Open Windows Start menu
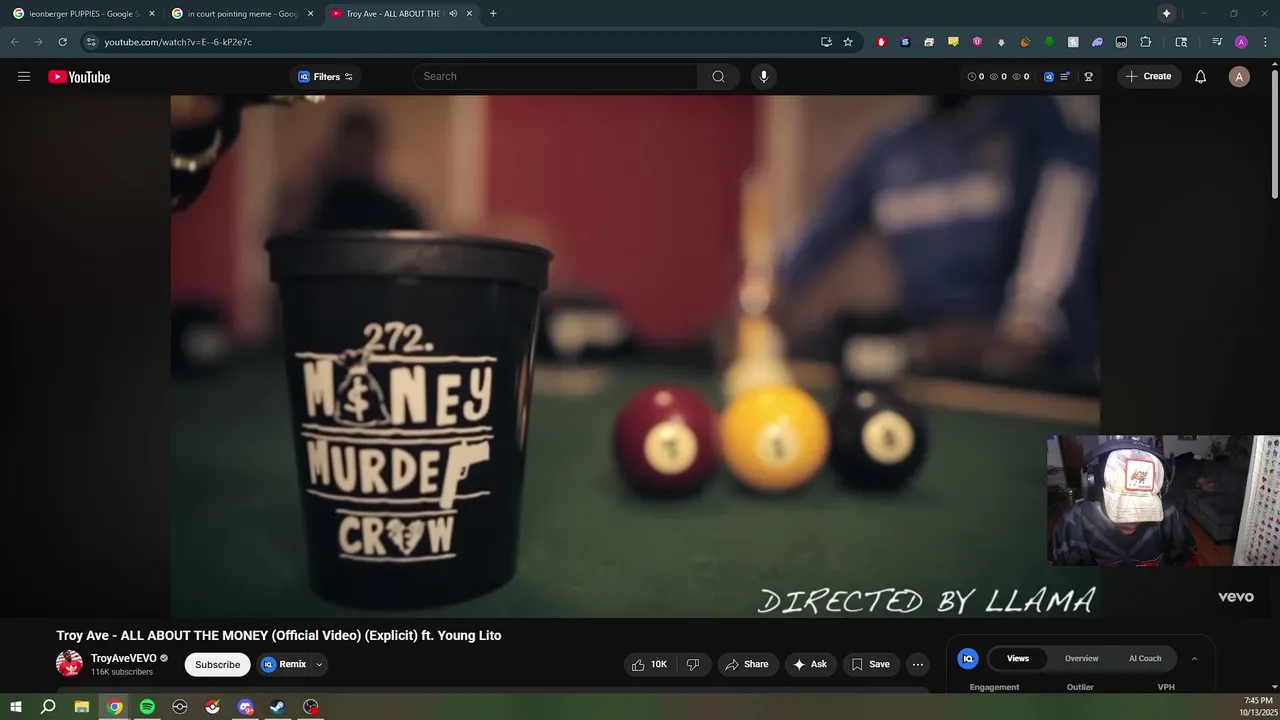The height and width of the screenshot is (720, 1280). coord(15,707)
